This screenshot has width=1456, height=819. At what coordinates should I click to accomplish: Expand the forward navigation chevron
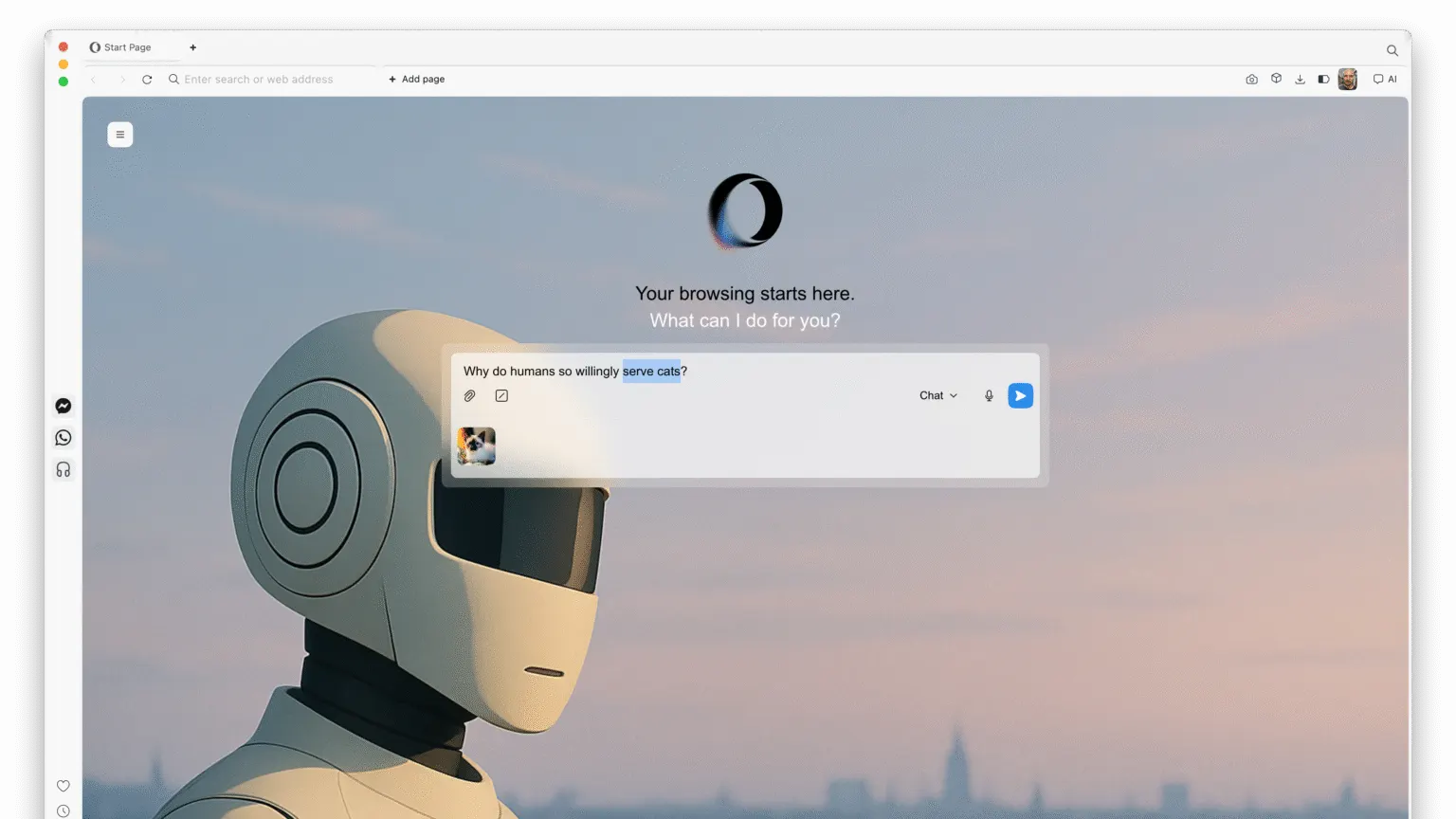click(x=122, y=79)
